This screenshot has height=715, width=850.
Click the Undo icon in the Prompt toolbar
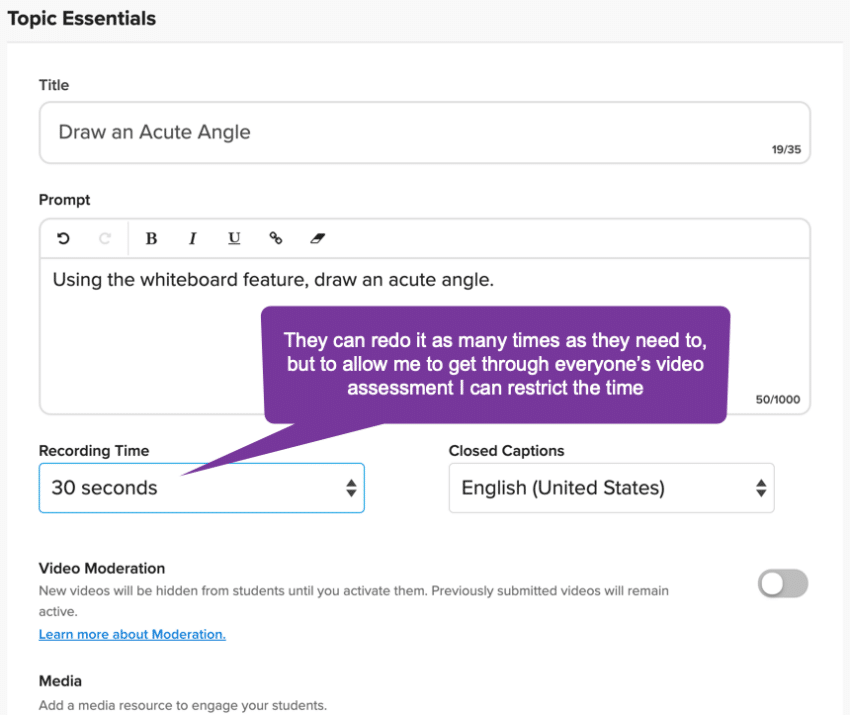click(x=63, y=238)
